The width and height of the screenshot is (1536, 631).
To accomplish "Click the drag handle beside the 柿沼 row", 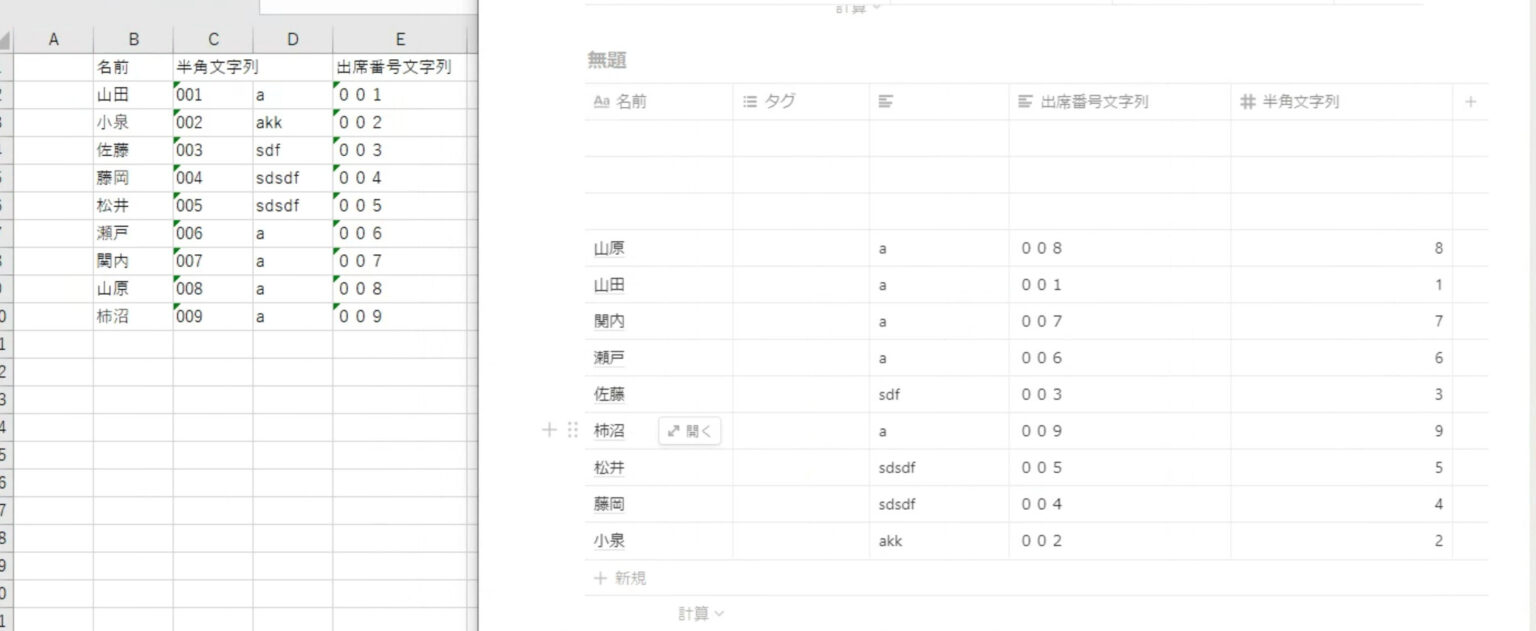I will [573, 431].
